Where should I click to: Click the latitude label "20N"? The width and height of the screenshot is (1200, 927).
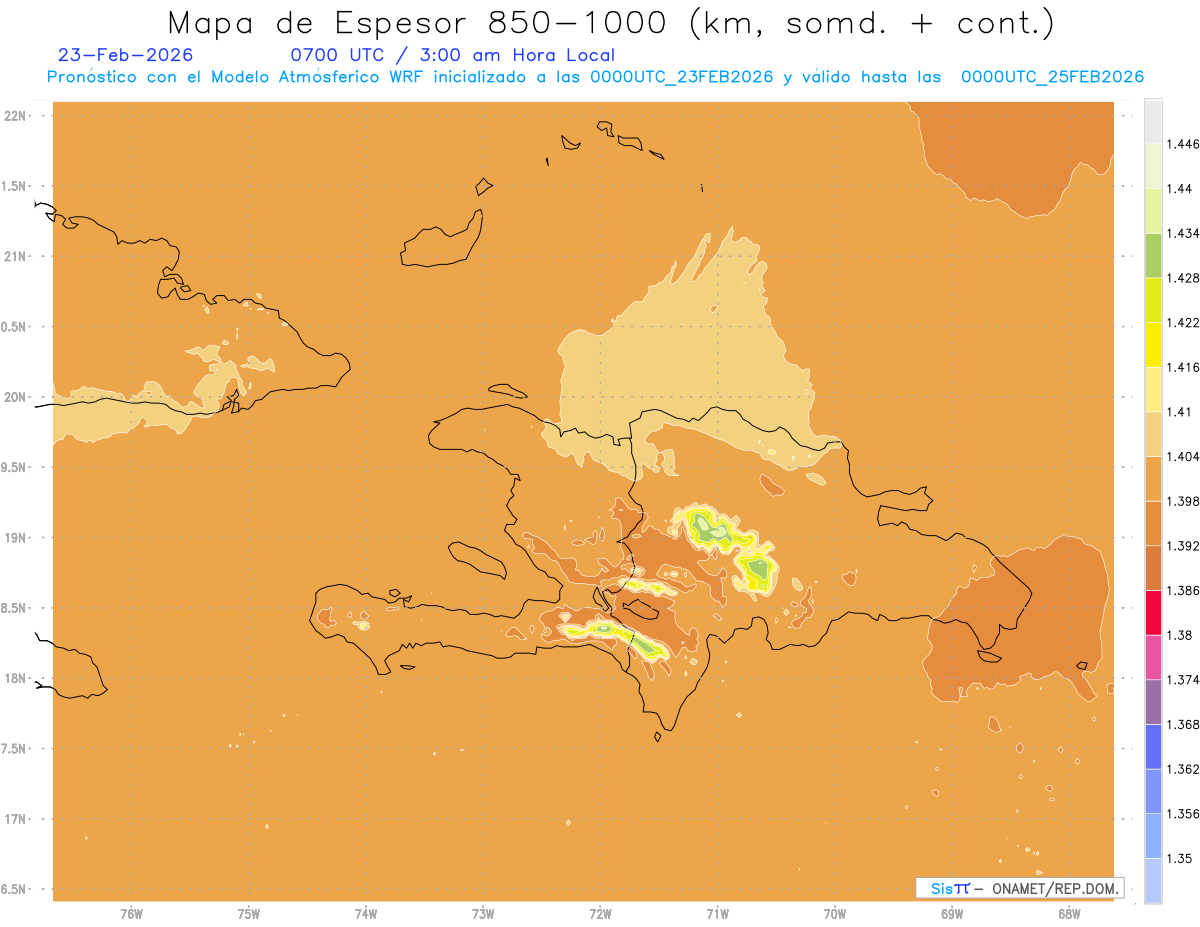tap(15, 397)
